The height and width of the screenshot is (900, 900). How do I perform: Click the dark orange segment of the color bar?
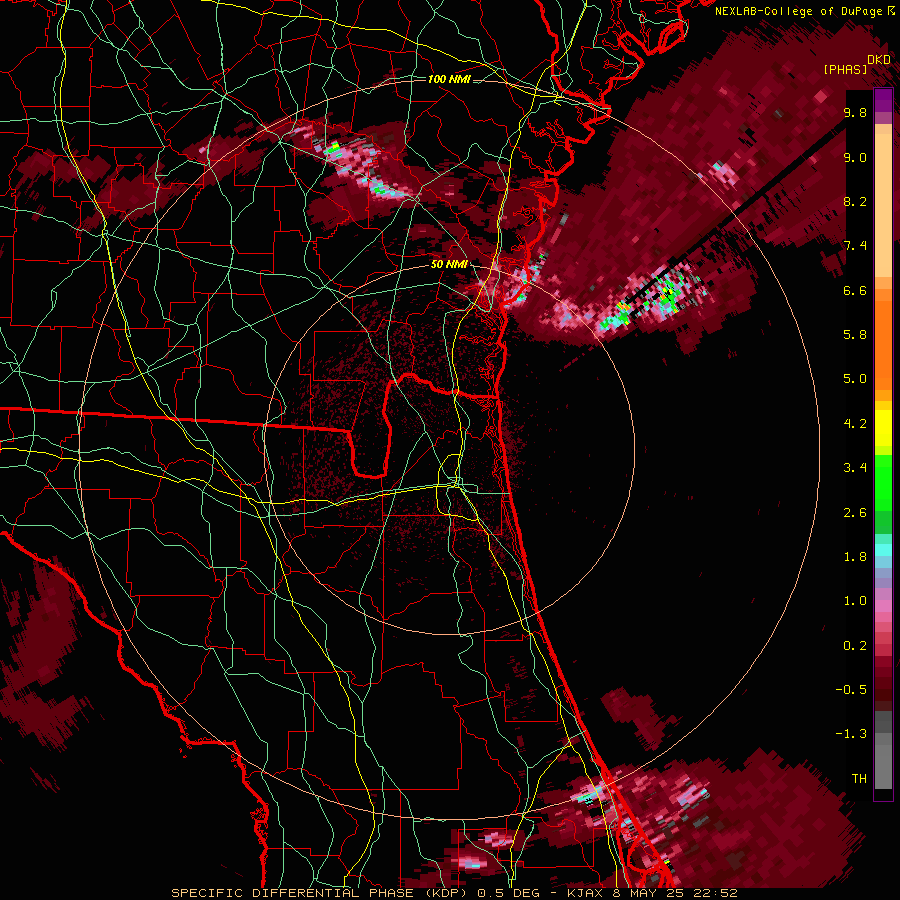[883, 345]
